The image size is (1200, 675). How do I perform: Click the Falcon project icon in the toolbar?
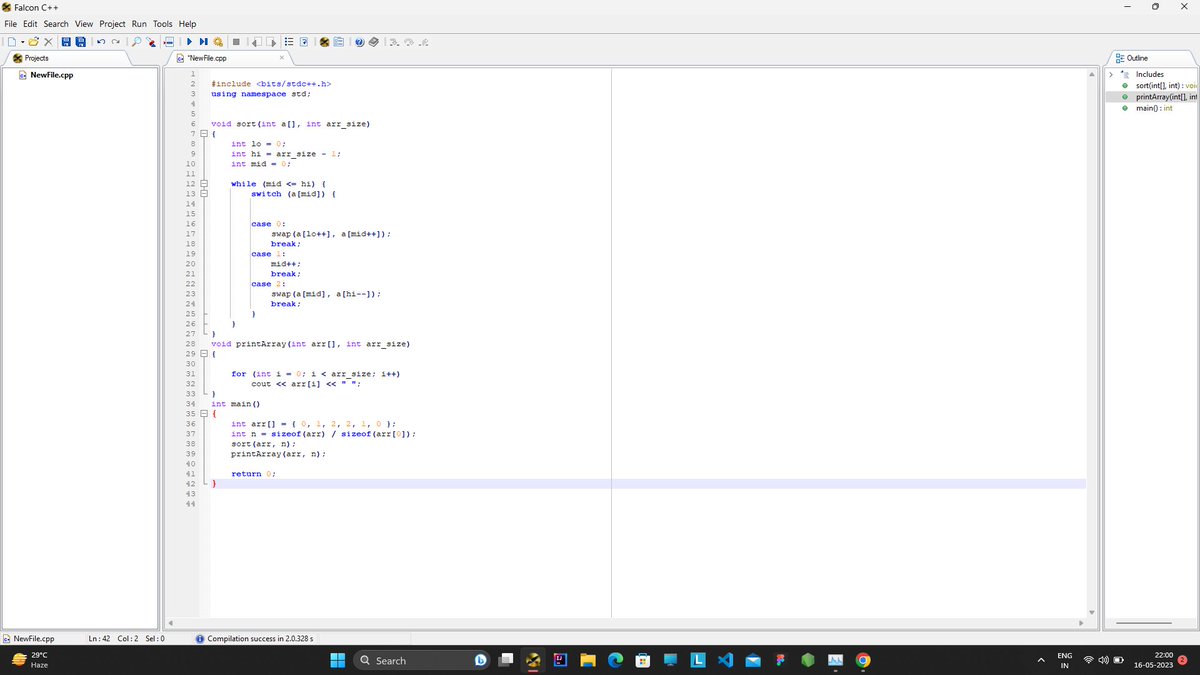[x=324, y=42]
